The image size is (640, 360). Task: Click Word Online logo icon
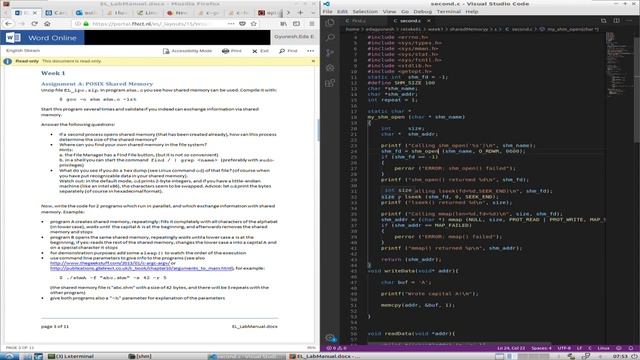click(13, 38)
